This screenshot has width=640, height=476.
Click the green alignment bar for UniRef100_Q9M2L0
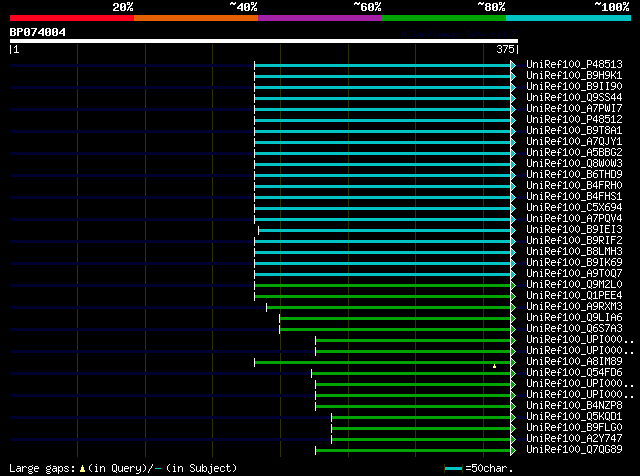pyautogui.click(x=382, y=286)
